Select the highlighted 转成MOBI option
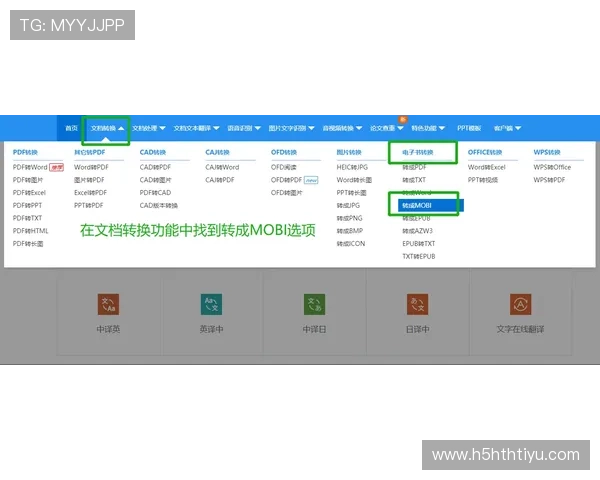Image resolution: width=600 pixels, height=480 pixels. pos(430,206)
